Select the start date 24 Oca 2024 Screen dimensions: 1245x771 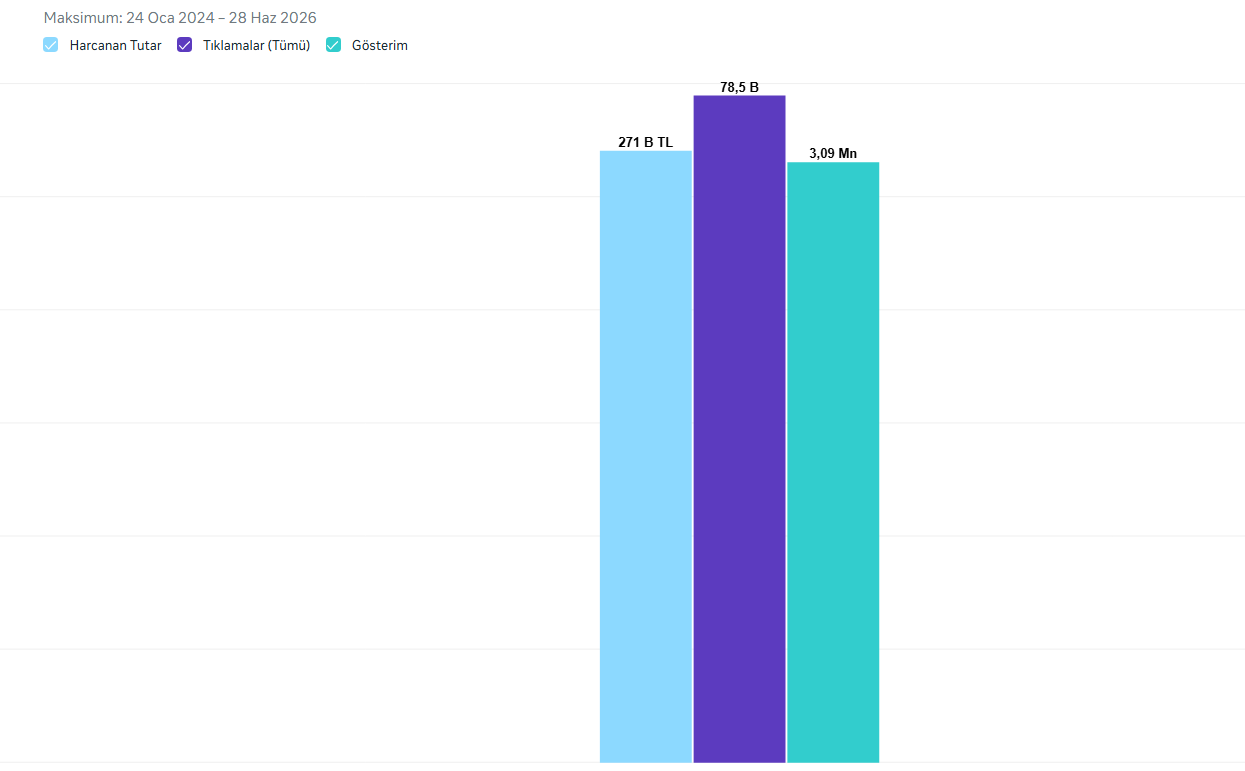point(170,18)
